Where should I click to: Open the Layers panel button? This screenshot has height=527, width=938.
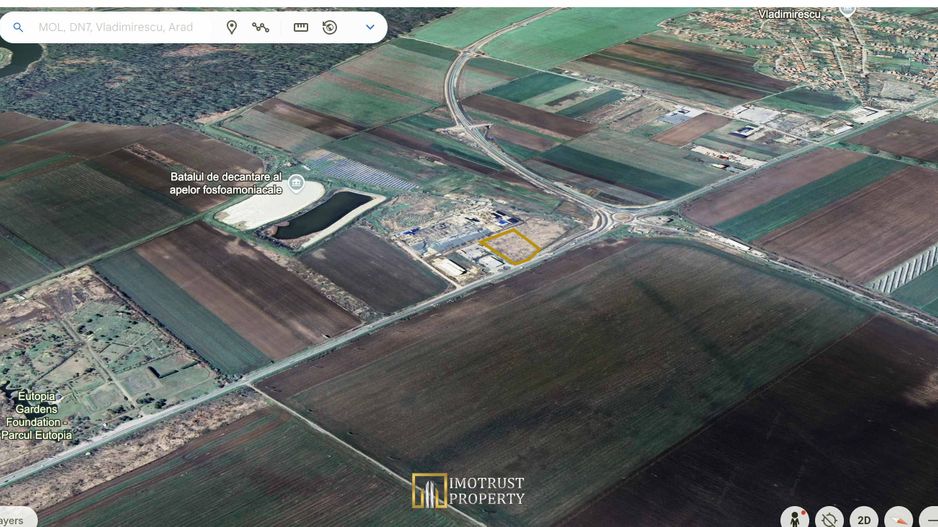(x=16, y=519)
